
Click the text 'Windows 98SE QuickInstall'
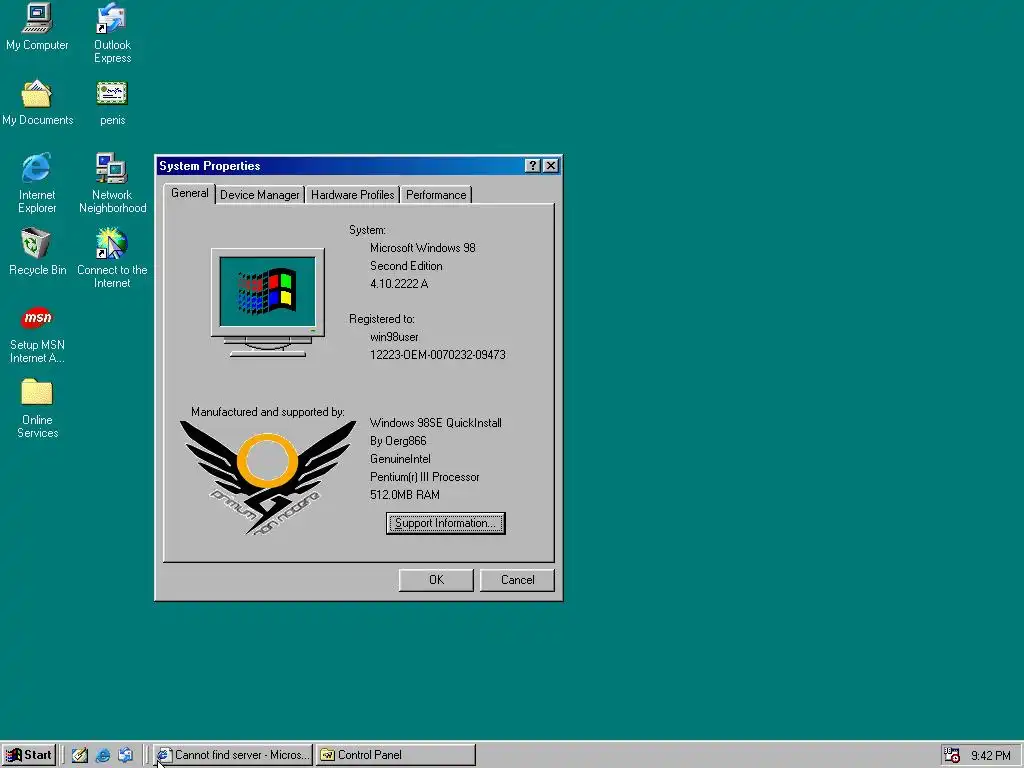(436, 423)
